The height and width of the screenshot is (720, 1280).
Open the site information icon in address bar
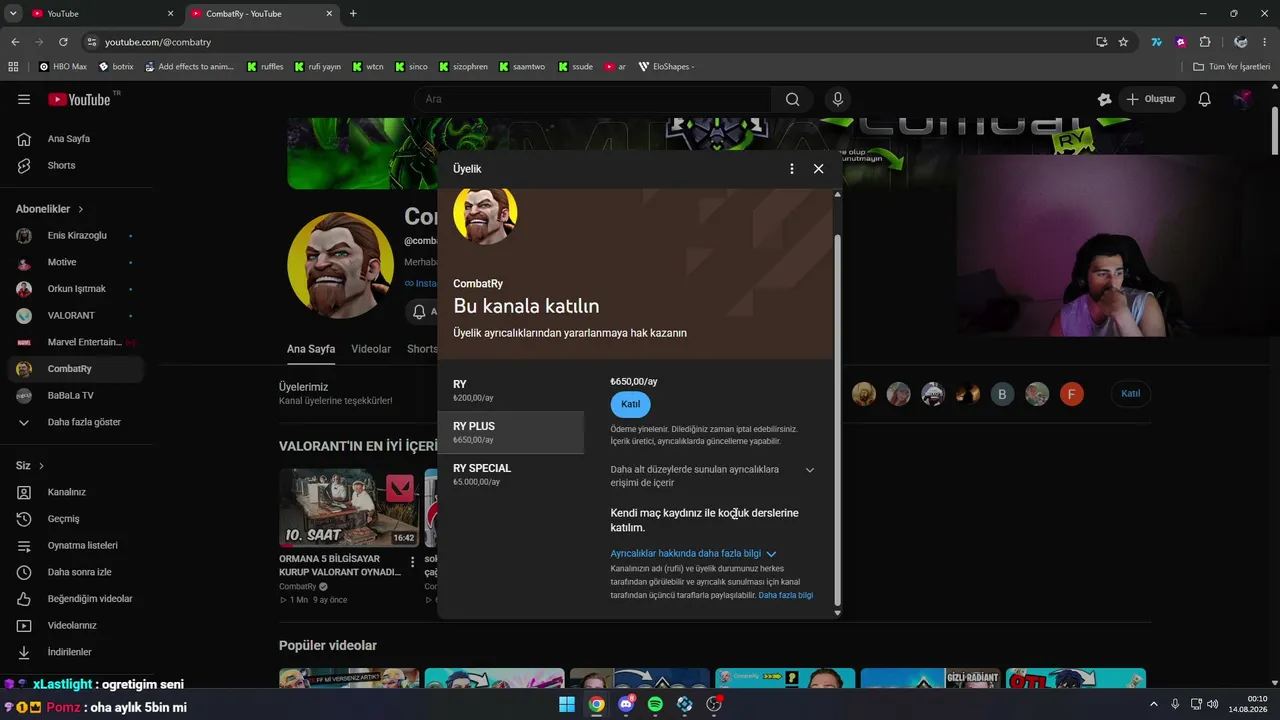point(92,42)
